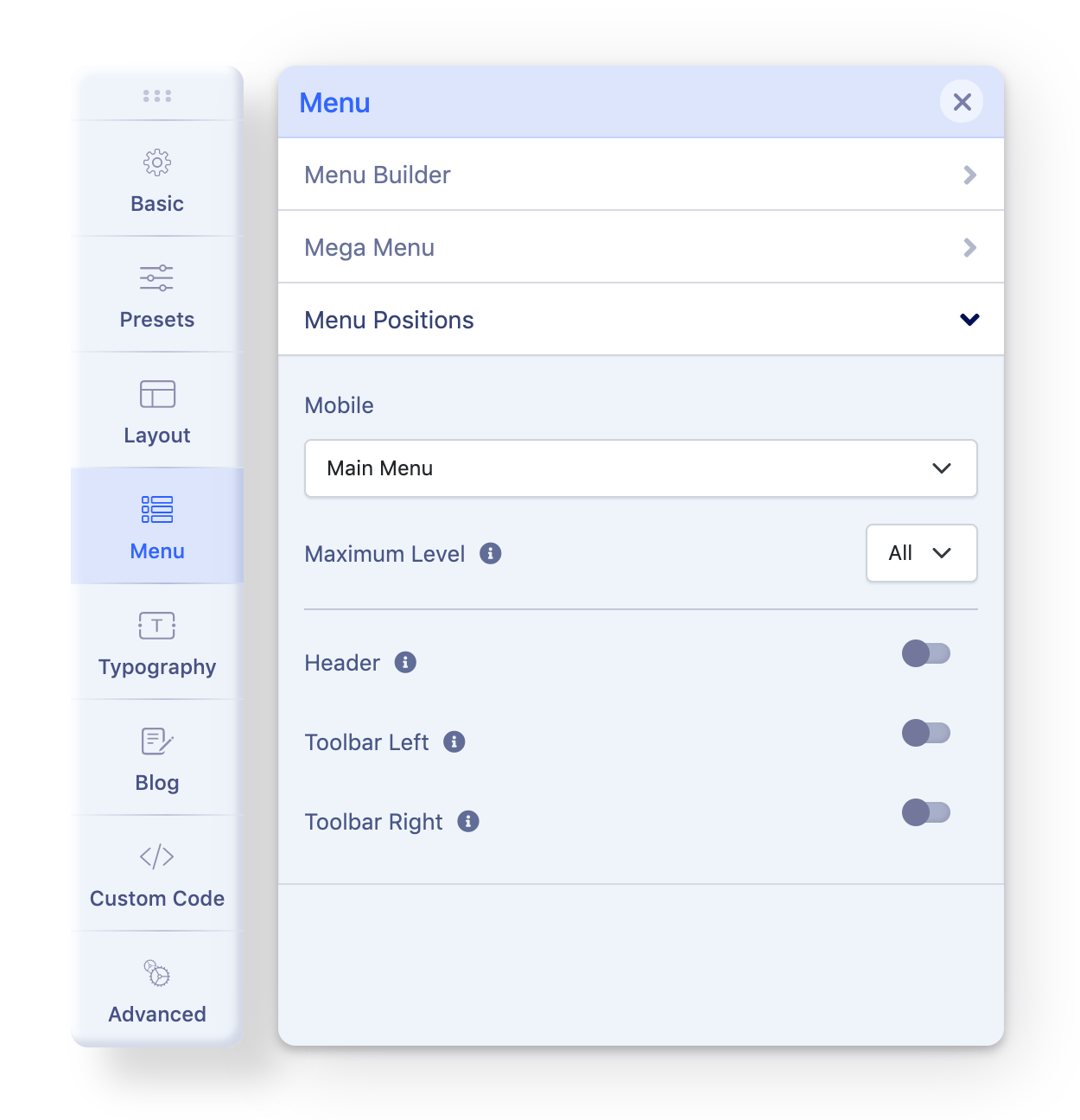Collapse the Menu Positions section
This screenshot has height=1120, width=1080.
tap(641, 320)
